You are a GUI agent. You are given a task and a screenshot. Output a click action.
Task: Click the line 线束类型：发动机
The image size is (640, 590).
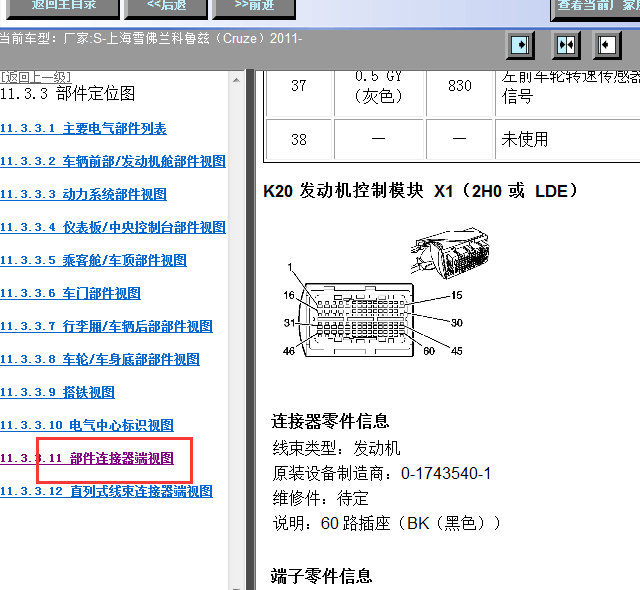tap(336, 448)
